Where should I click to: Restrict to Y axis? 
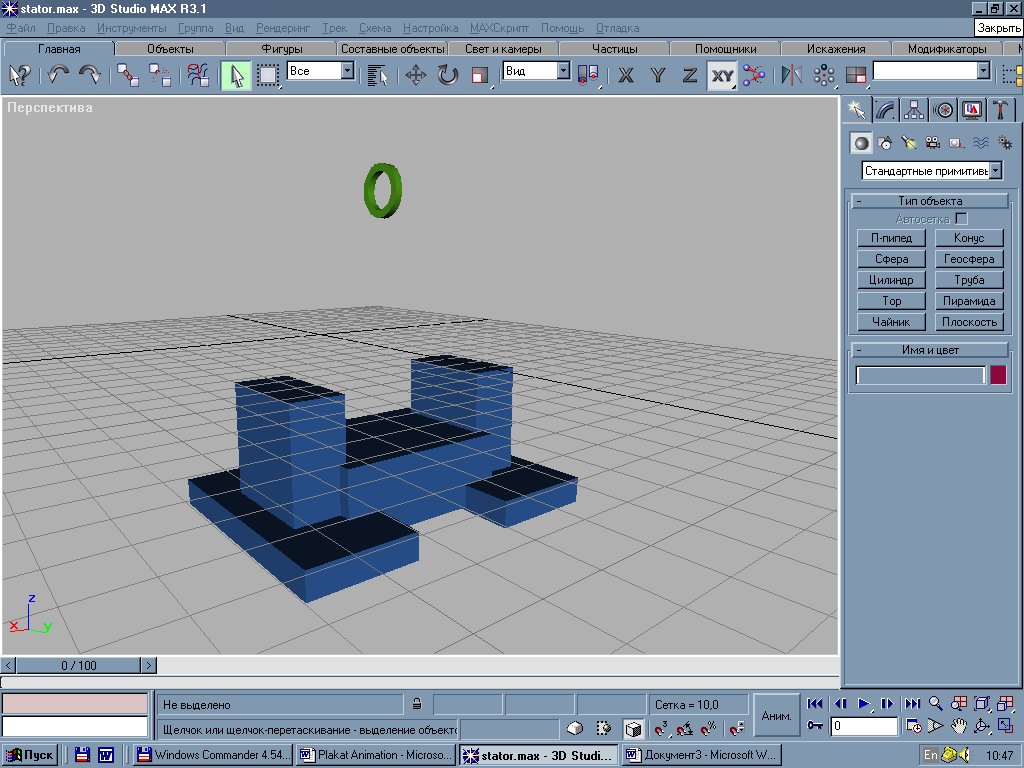click(x=658, y=75)
